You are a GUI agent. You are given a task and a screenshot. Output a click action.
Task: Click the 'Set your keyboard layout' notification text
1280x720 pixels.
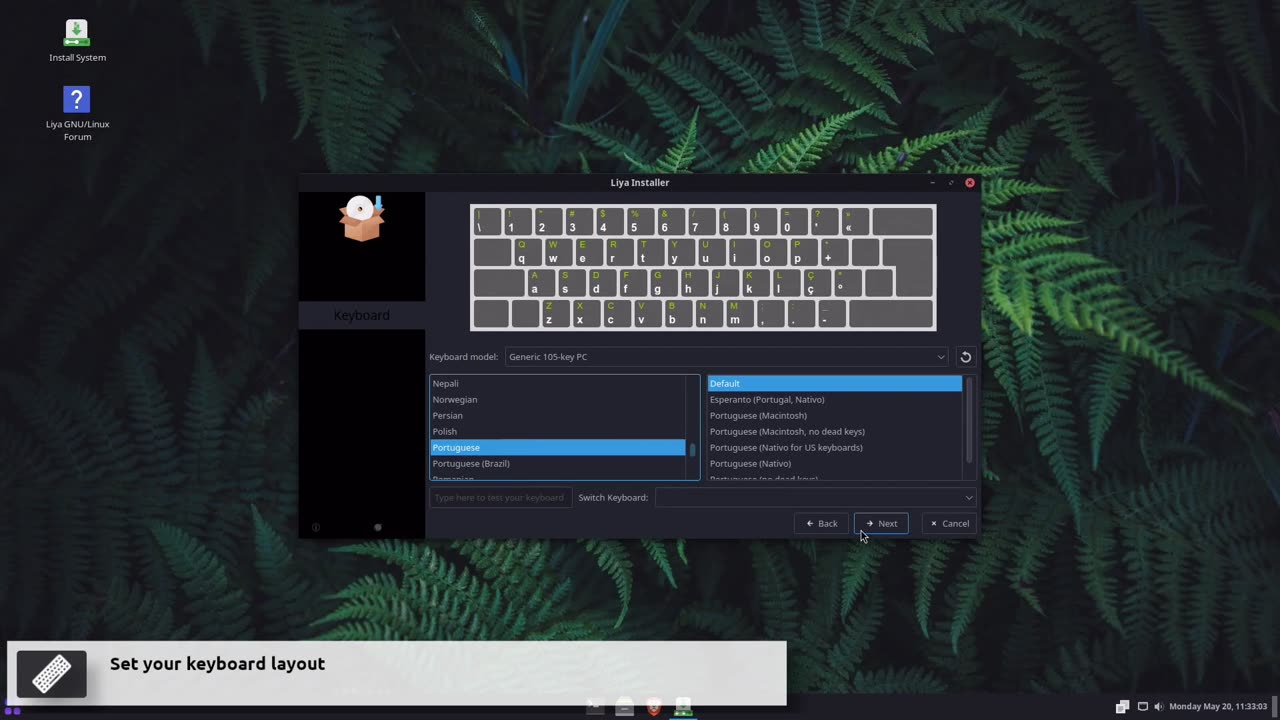coord(217,664)
